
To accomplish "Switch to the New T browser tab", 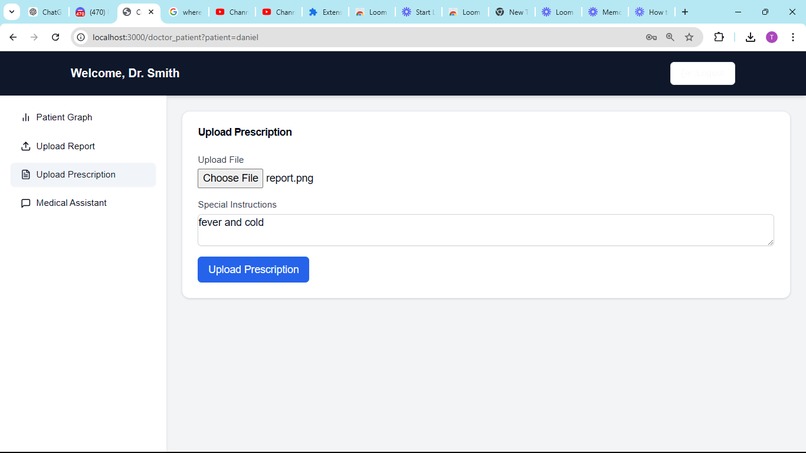I will click(511, 12).
